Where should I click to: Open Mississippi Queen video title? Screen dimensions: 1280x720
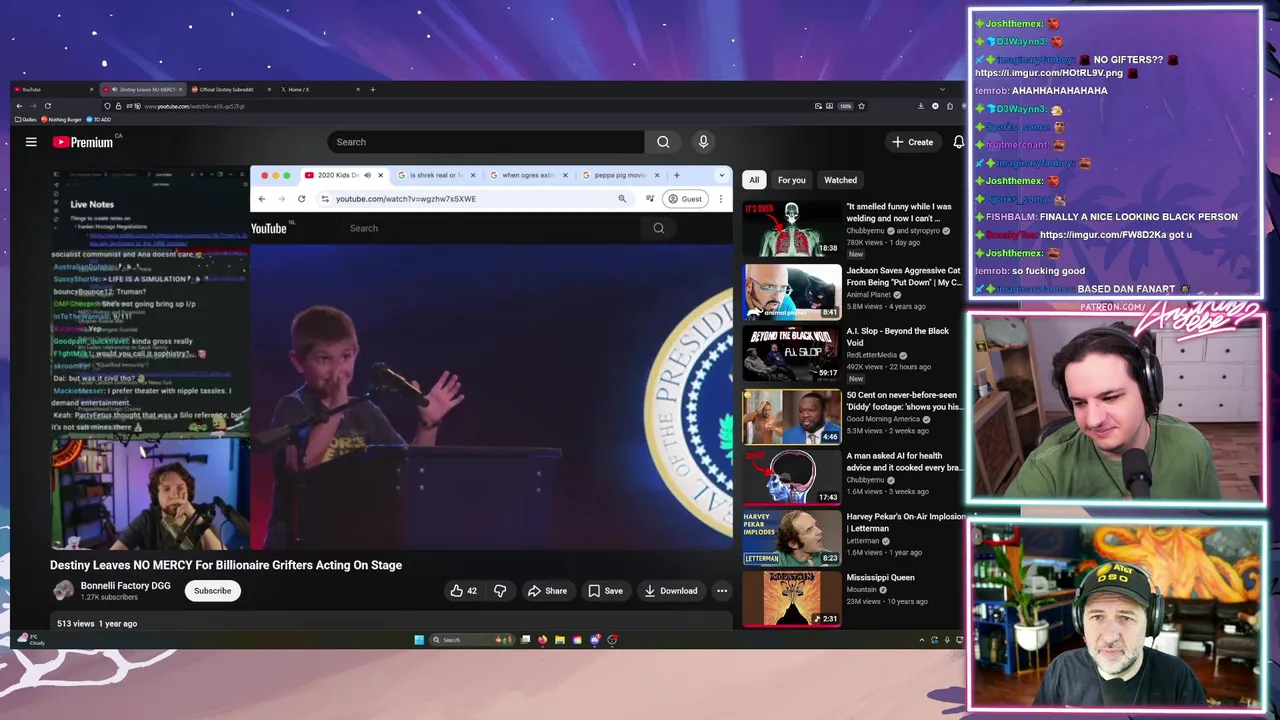tap(880, 578)
